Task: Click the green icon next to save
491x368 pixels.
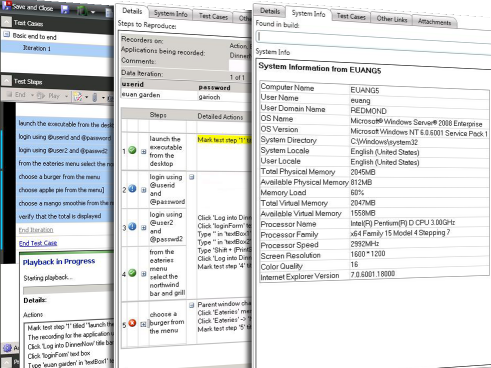Action: [x=82, y=11]
